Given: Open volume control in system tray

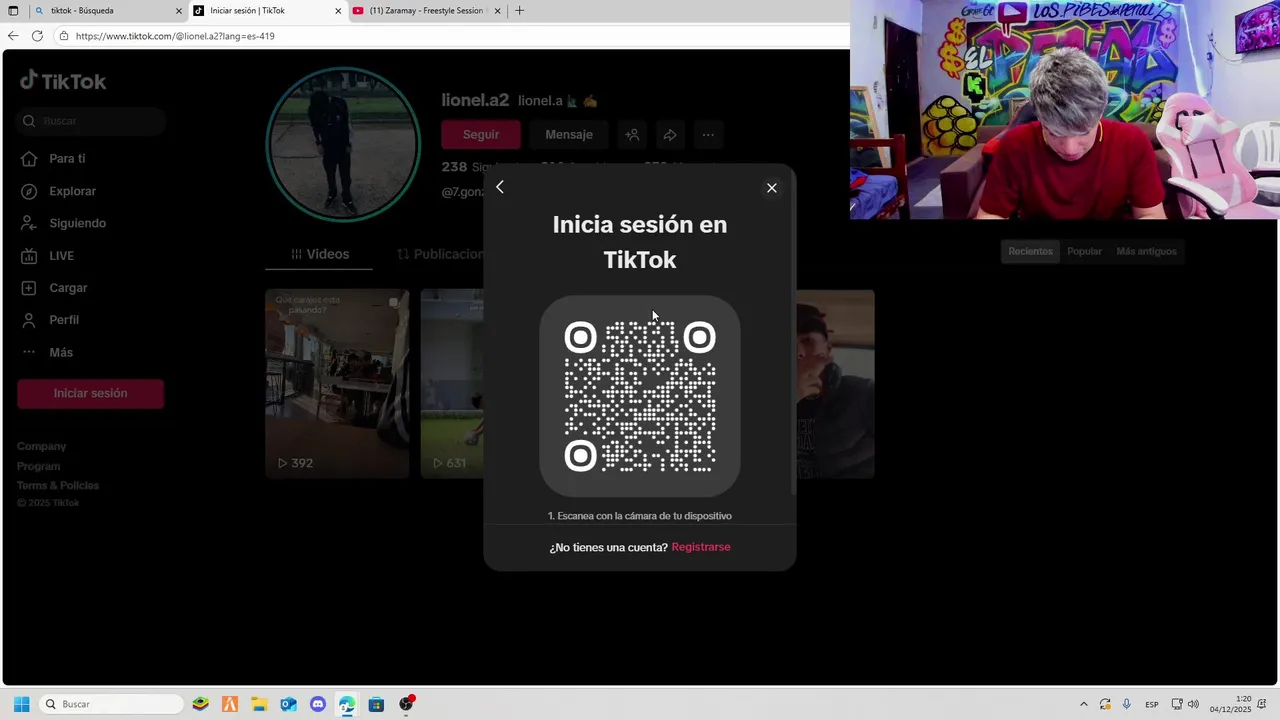Looking at the screenshot, I should (1193, 704).
